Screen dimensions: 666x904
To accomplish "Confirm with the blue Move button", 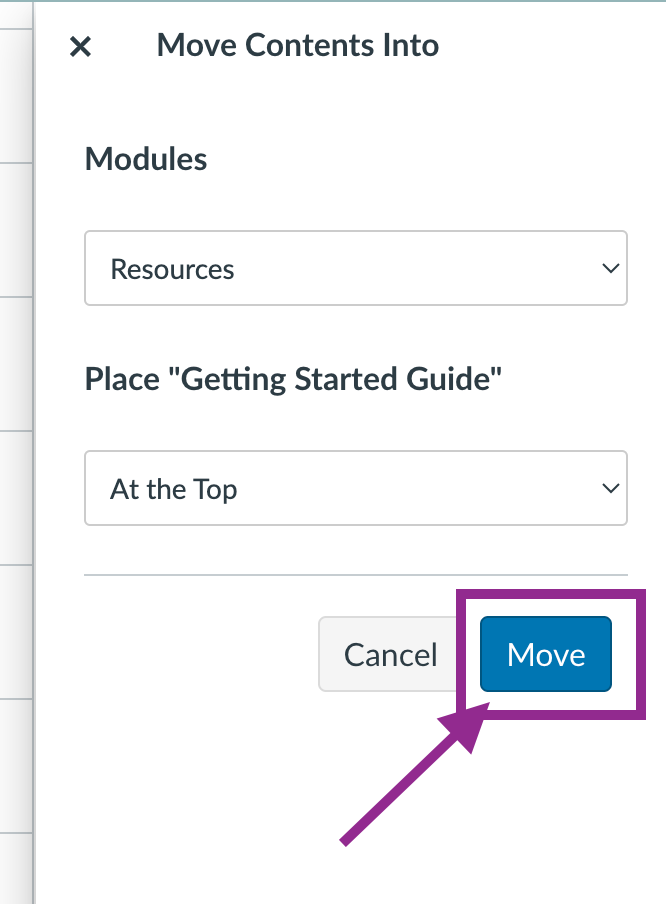I will (545, 654).
